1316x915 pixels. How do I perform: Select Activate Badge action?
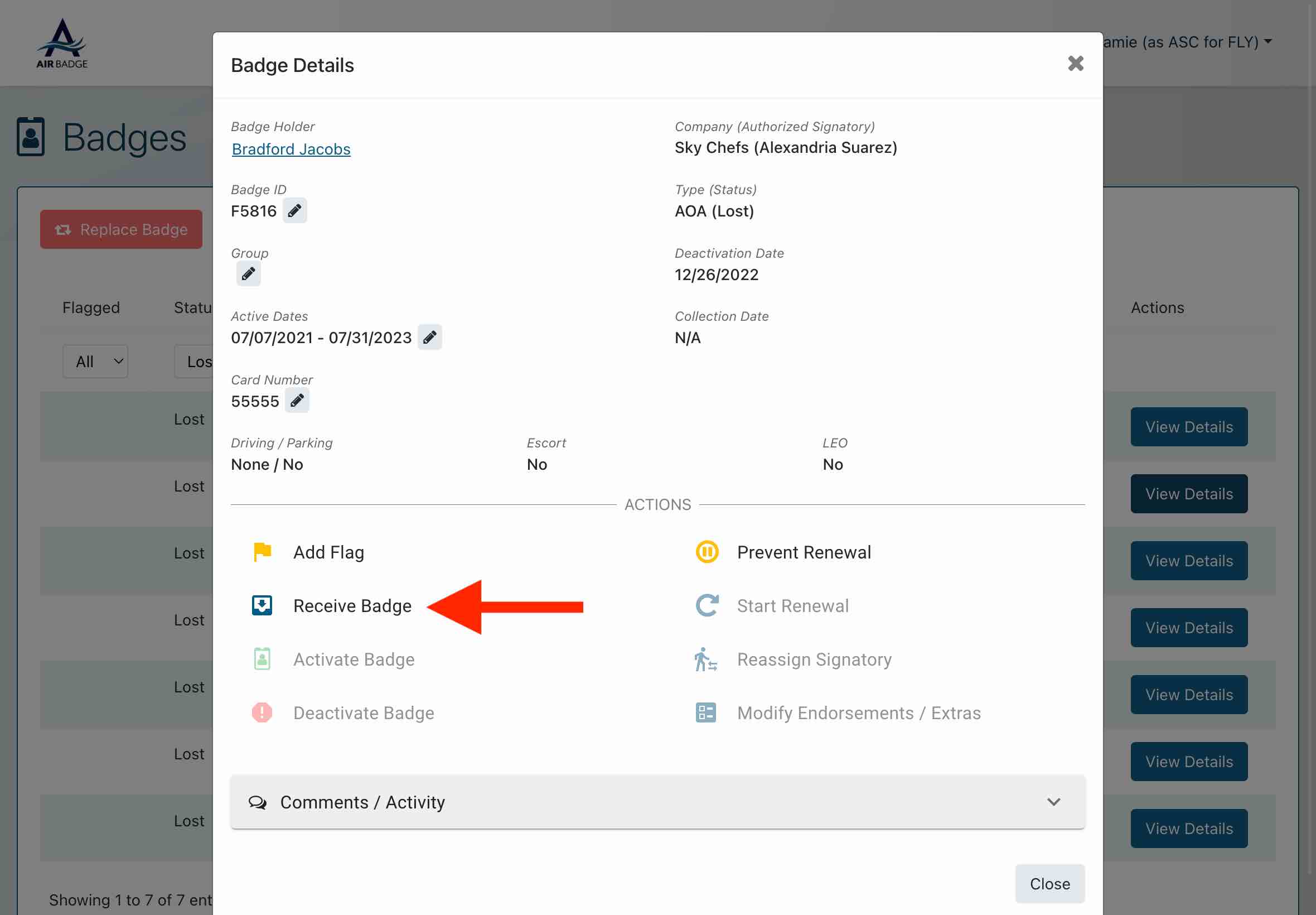coord(354,659)
